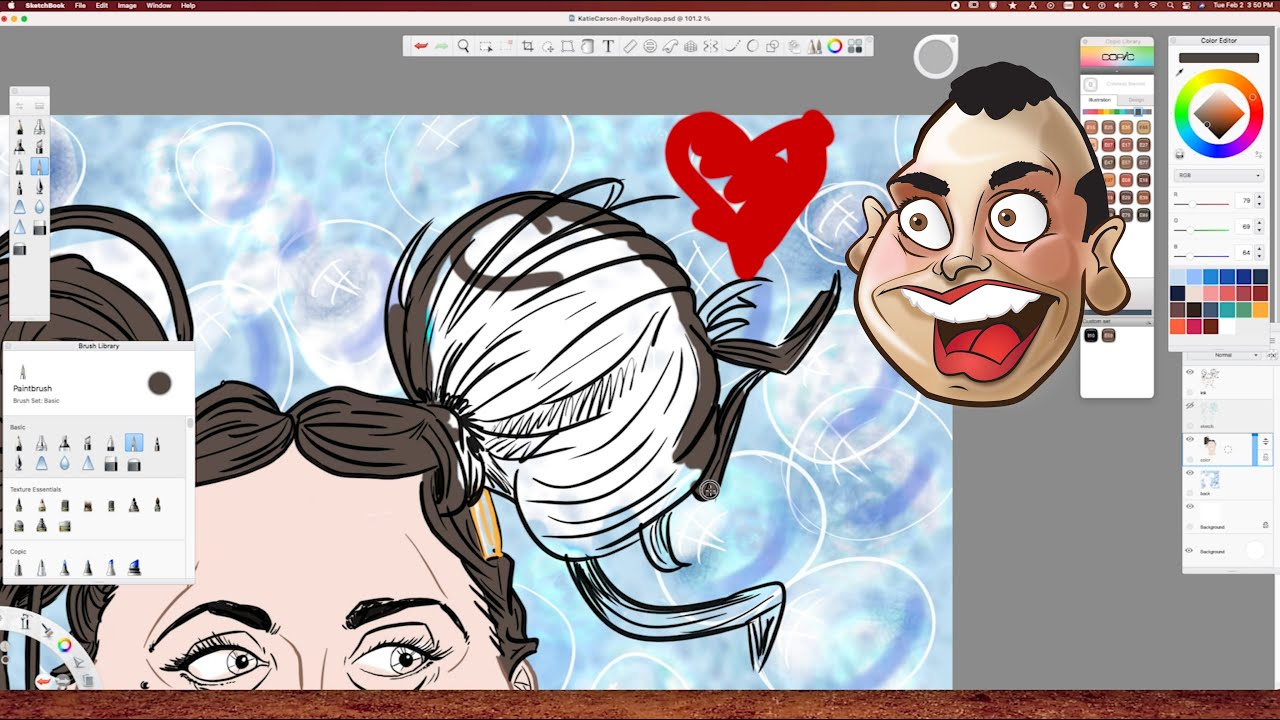Select the highlighted Paintbrush in the Basic brush set
This screenshot has height=720, width=1280.
click(x=133, y=443)
